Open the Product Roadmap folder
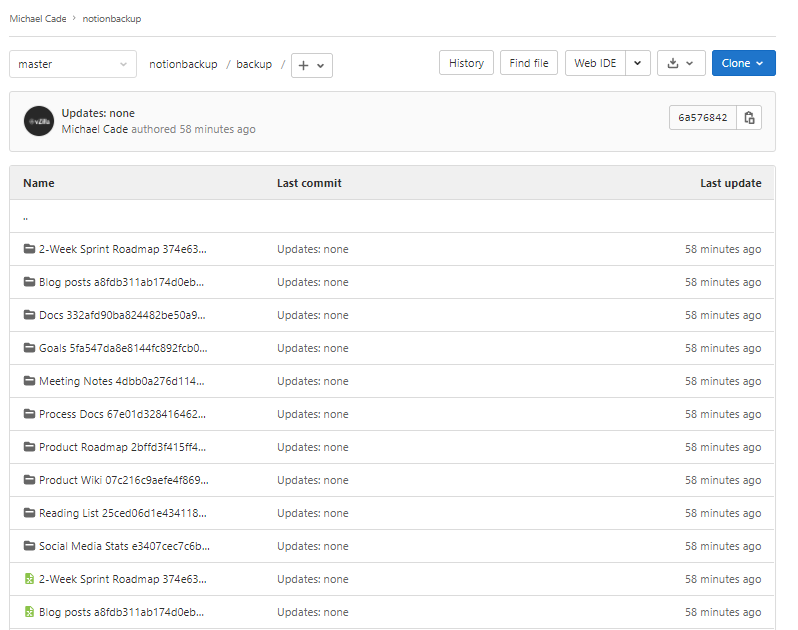Viewport: 798px width, 630px height. click(x=123, y=447)
